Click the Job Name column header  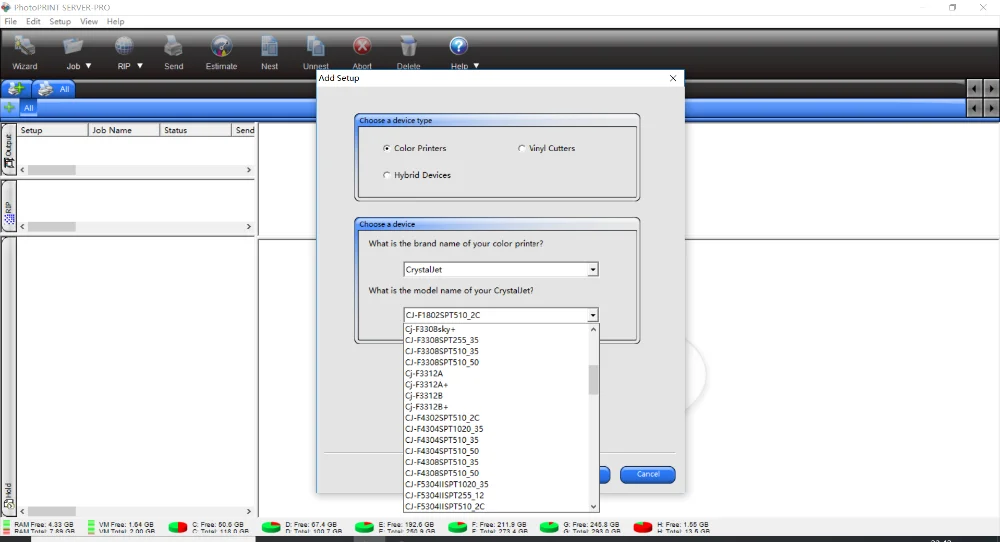pyautogui.click(x=124, y=130)
